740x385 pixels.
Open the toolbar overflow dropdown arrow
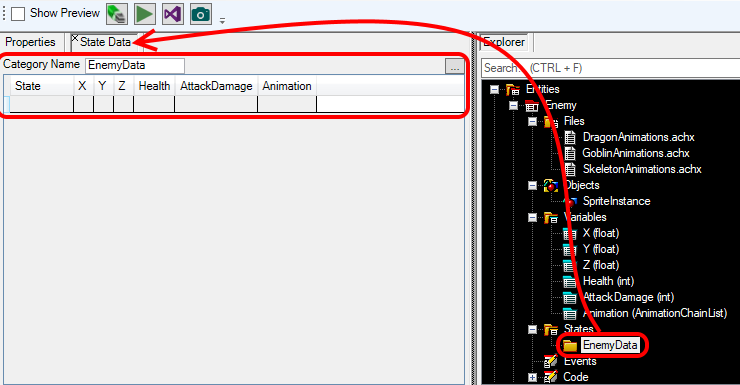tap(222, 21)
